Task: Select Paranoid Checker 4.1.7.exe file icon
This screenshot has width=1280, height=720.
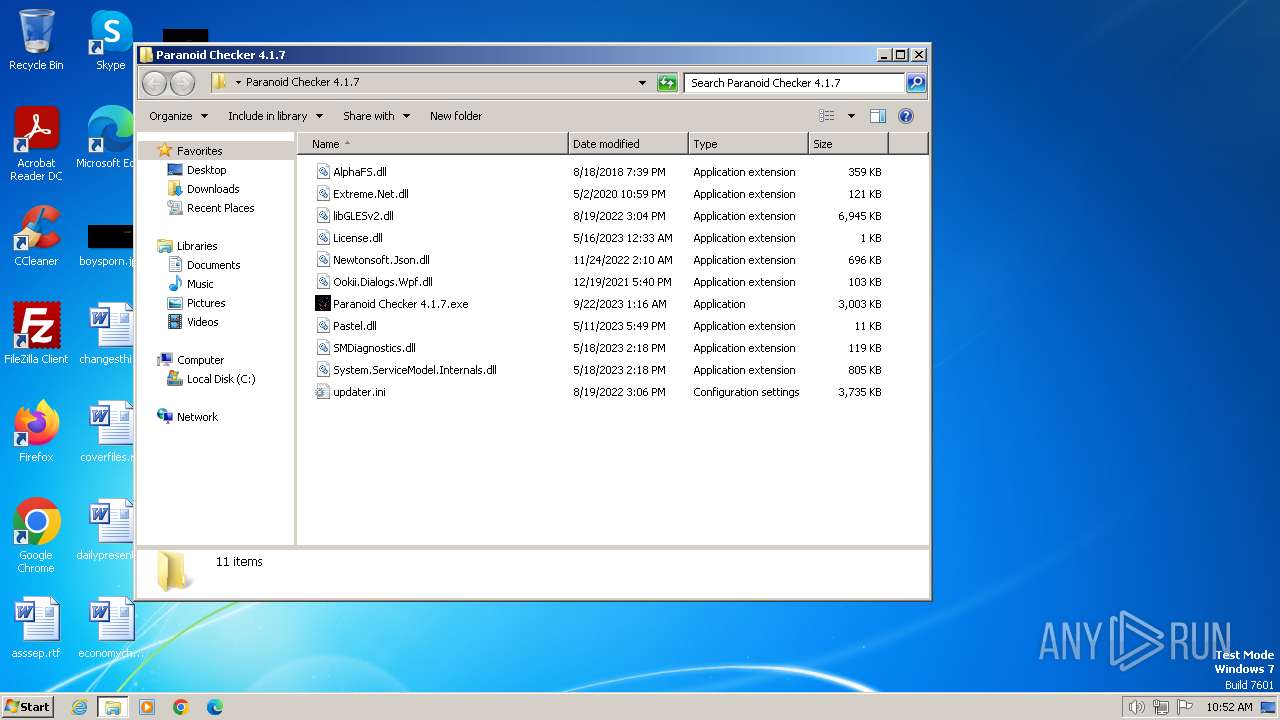Action: coord(323,304)
